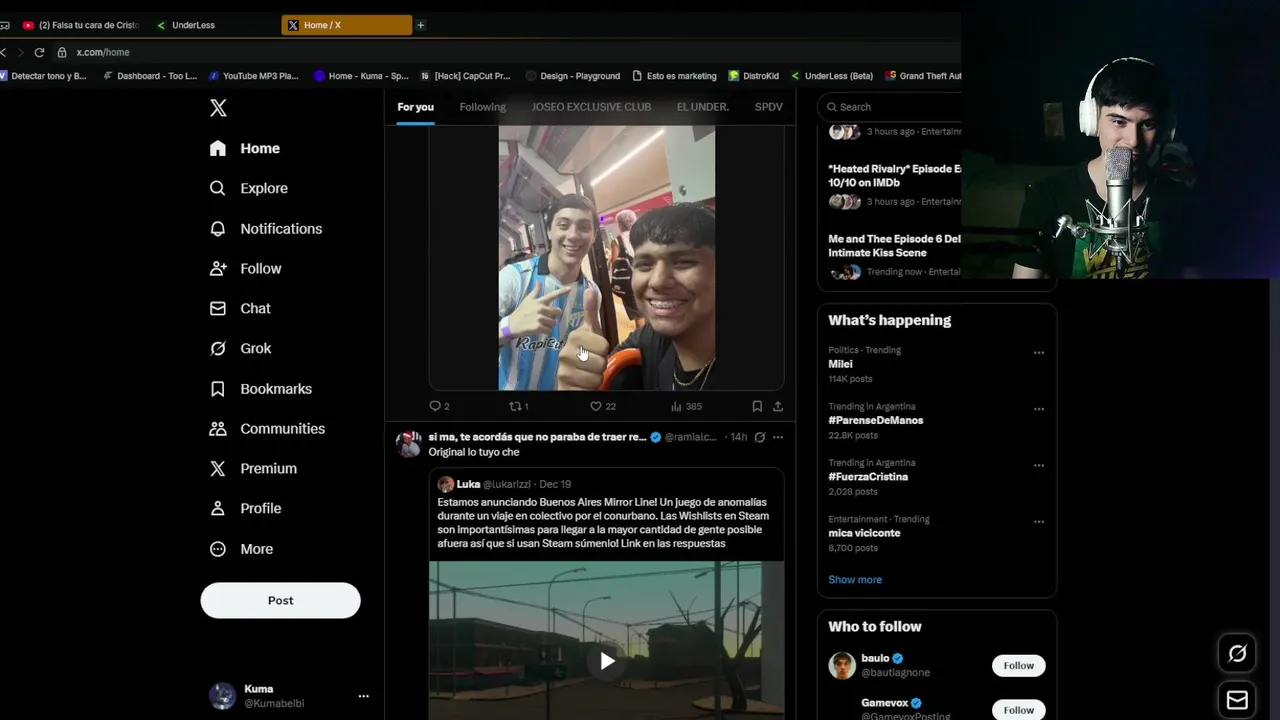The image size is (1280, 720).
Task: Open the Heated Rivalry Episode story
Action: tap(894, 176)
